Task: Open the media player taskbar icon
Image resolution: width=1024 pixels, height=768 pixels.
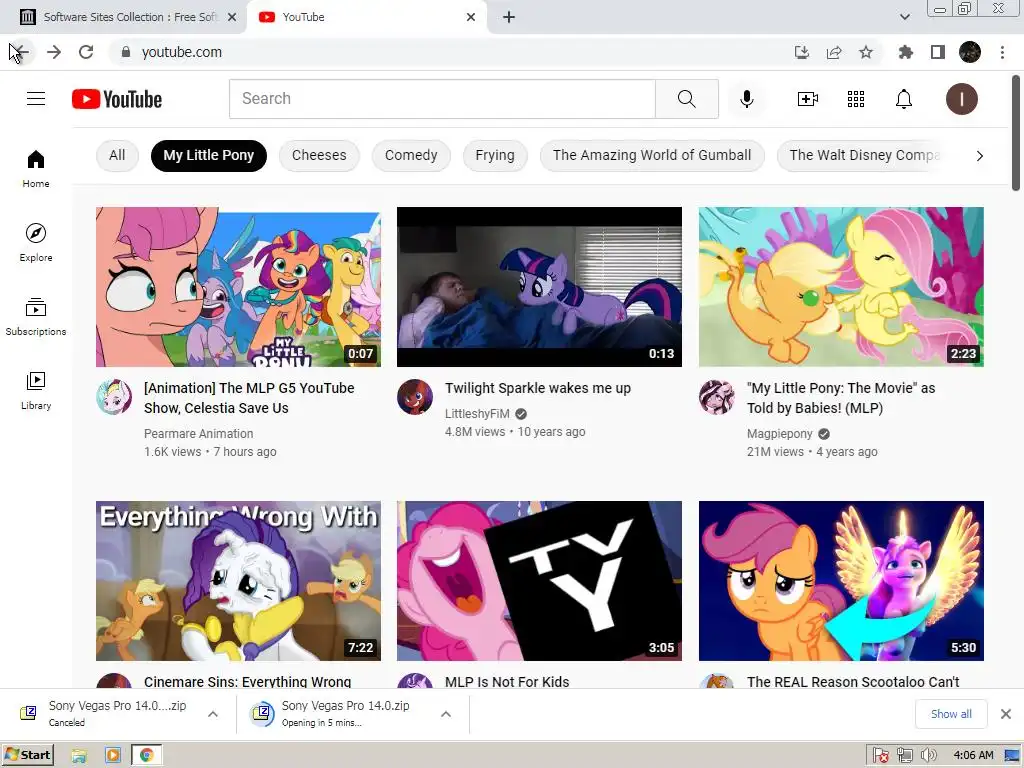Action: 112,756
